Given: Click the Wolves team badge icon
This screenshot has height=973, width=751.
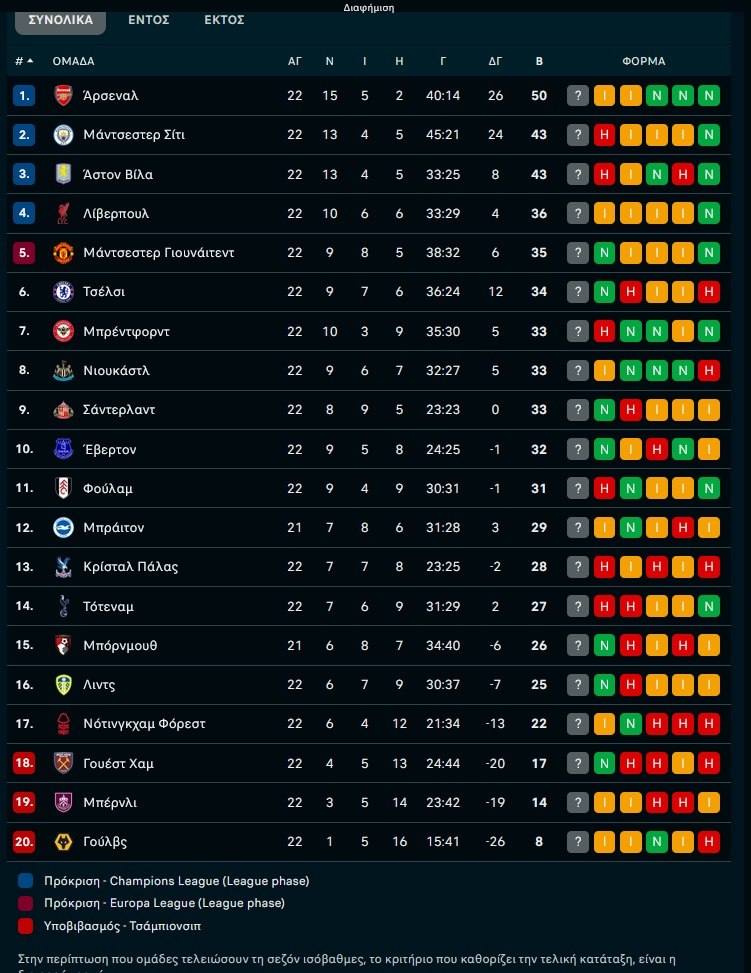Looking at the screenshot, I should point(63,842).
